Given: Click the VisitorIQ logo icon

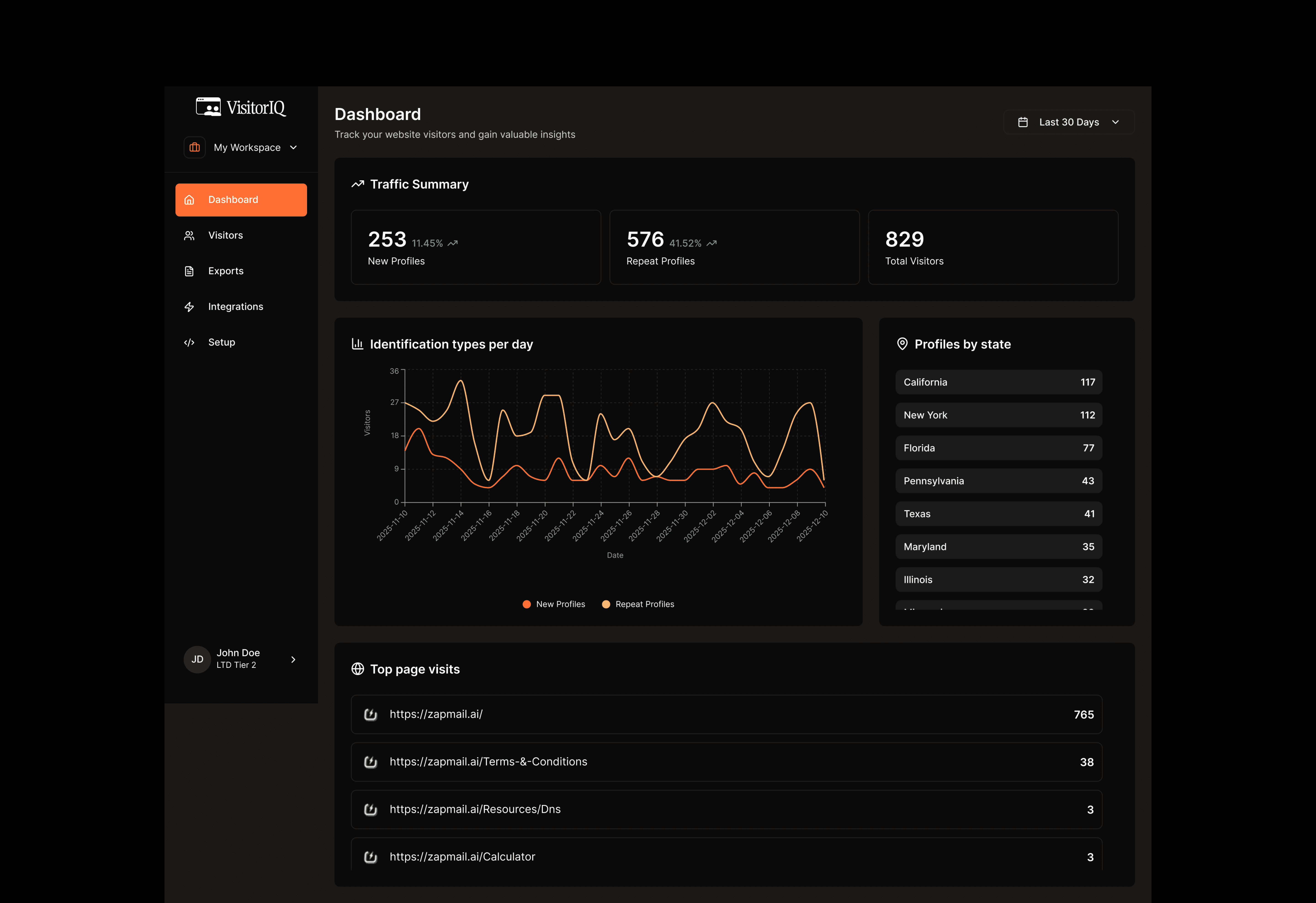Looking at the screenshot, I should (x=208, y=107).
